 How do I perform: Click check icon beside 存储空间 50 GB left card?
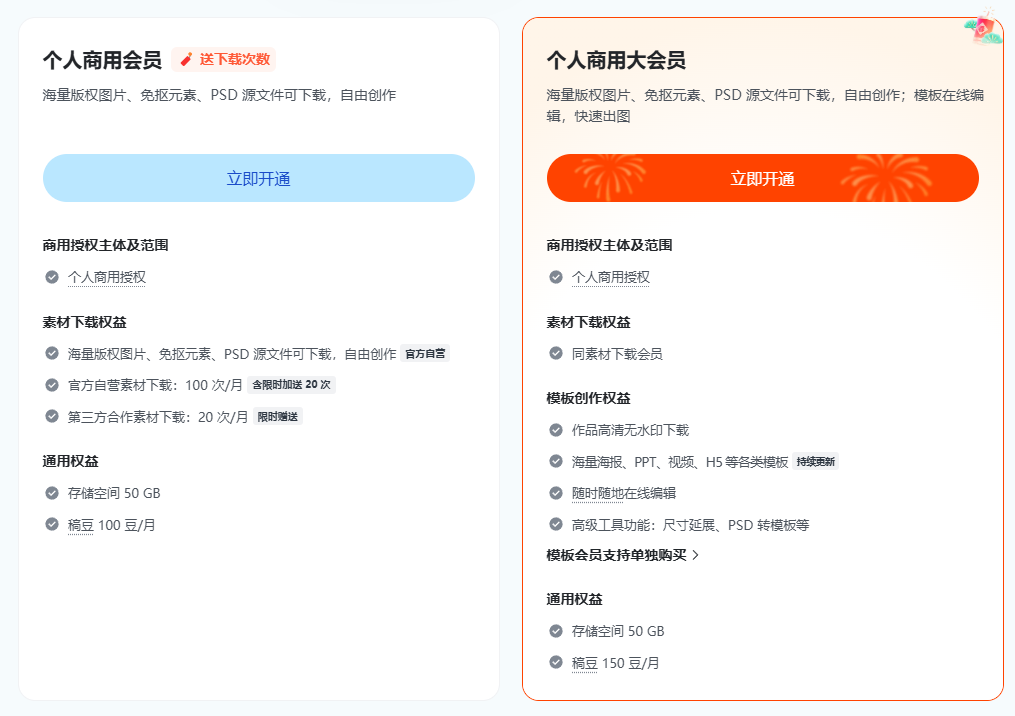click(x=52, y=493)
